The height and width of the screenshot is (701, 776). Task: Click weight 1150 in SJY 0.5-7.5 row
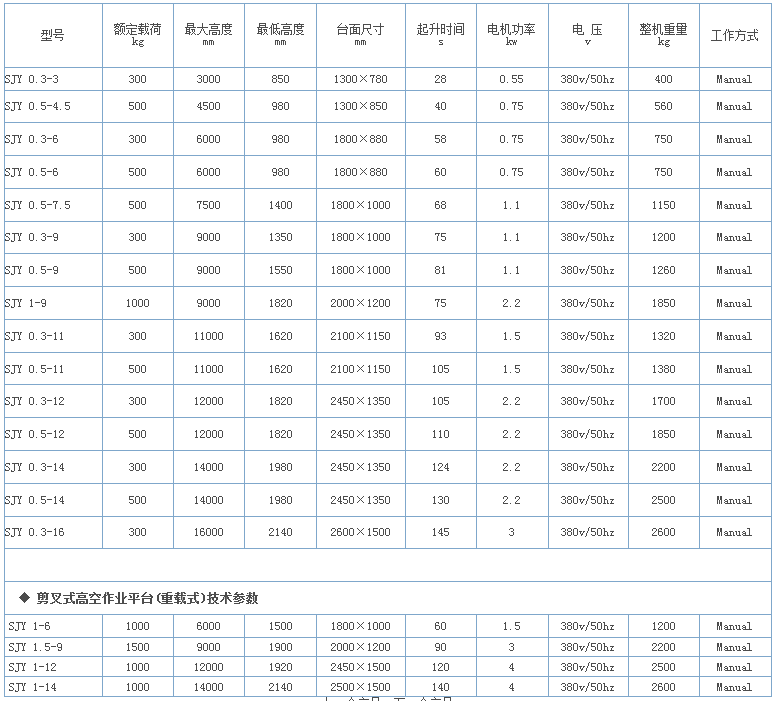(663, 205)
